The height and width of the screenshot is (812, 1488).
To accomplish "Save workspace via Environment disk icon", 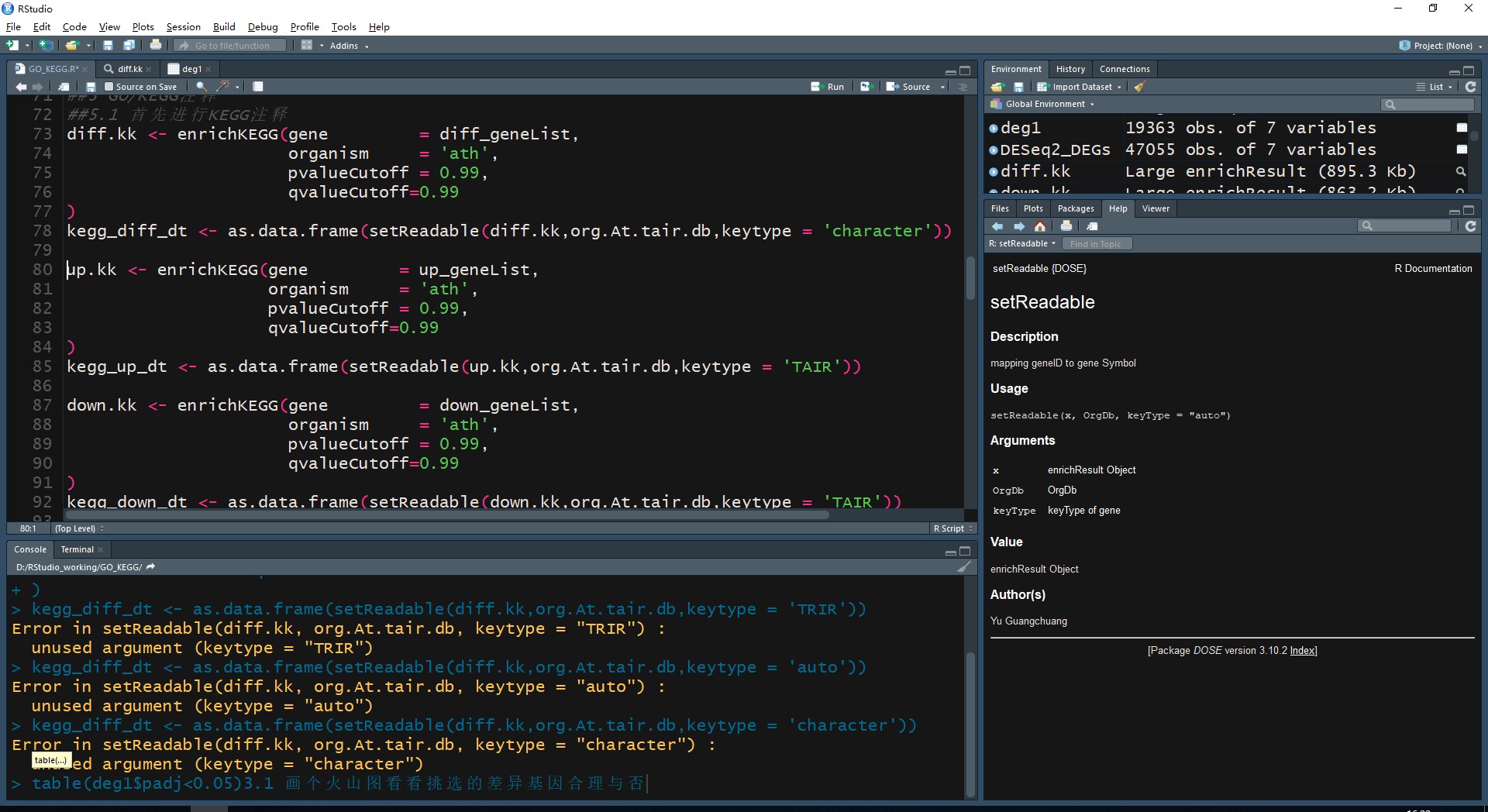I will (1018, 87).
